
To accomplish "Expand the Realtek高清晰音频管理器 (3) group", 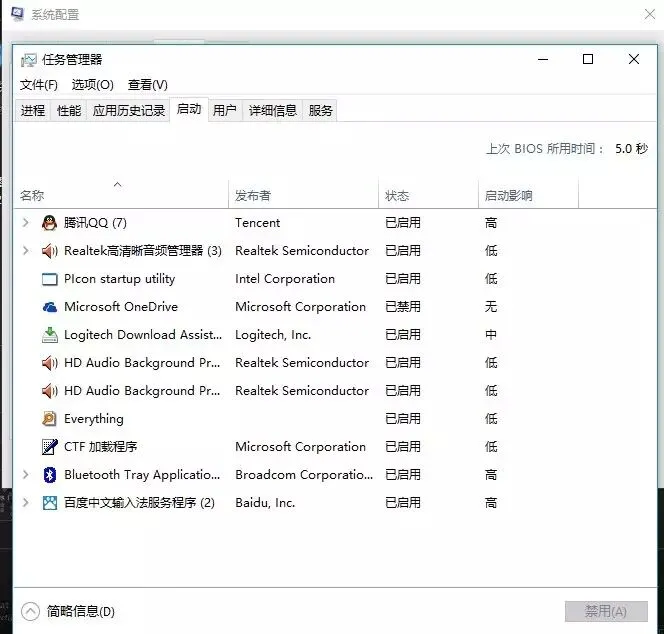I will [25, 250].
